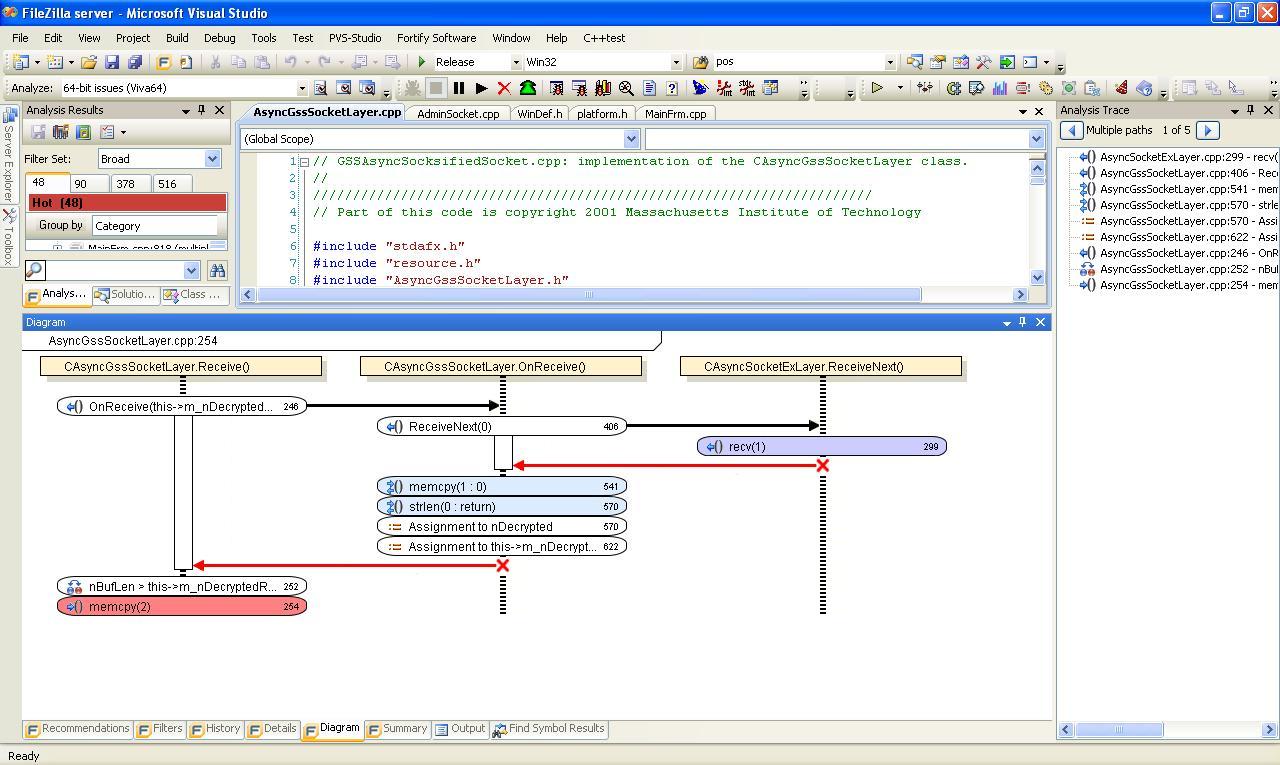
Task: Select the 48 issues tab
Action: (x=46, y=183)
